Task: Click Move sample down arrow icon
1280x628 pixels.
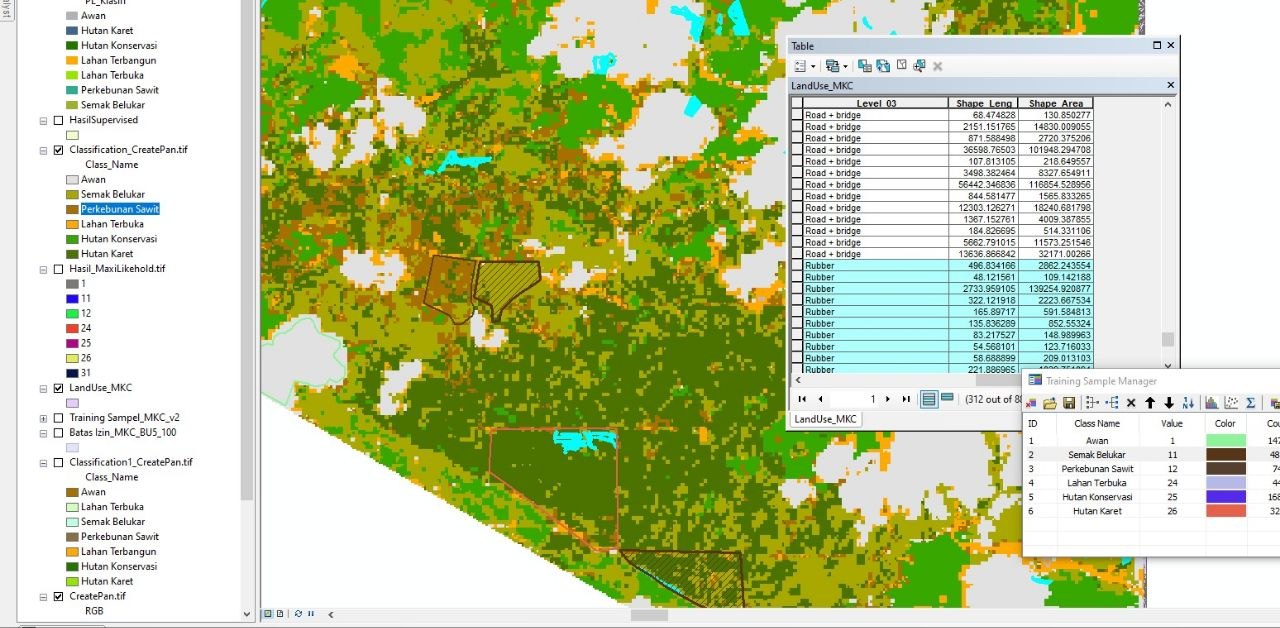Action: coord(1169,403)
